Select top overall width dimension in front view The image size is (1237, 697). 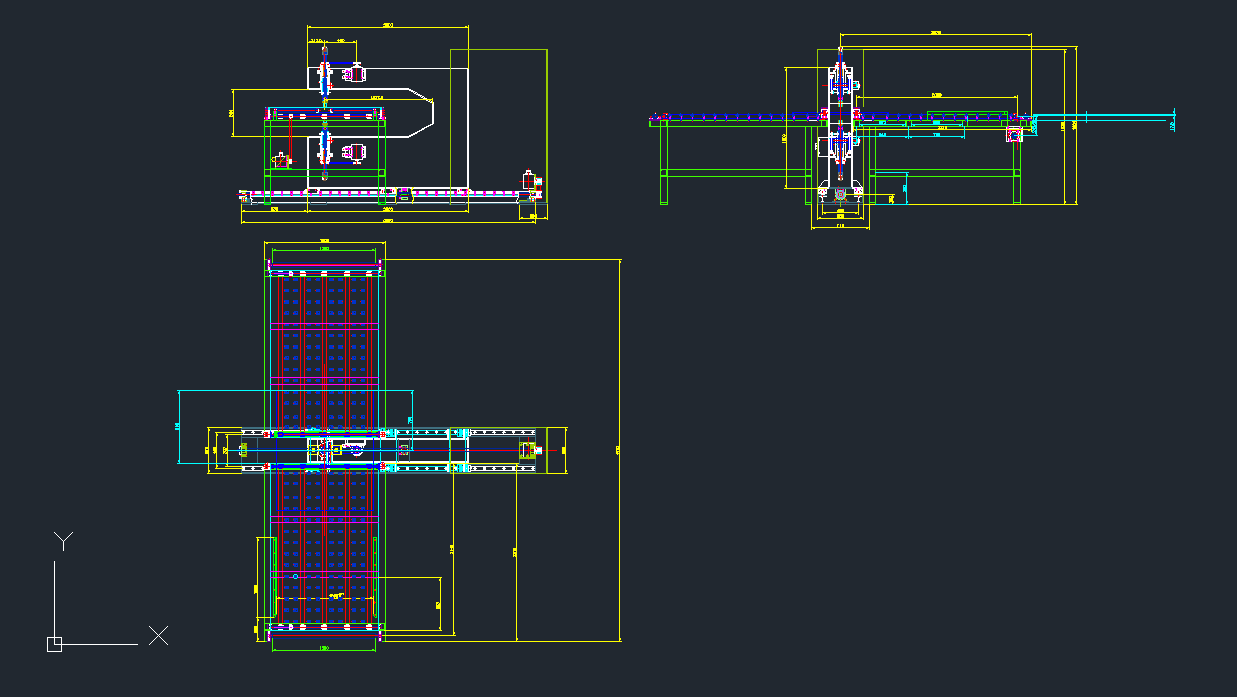coord(388,28)
